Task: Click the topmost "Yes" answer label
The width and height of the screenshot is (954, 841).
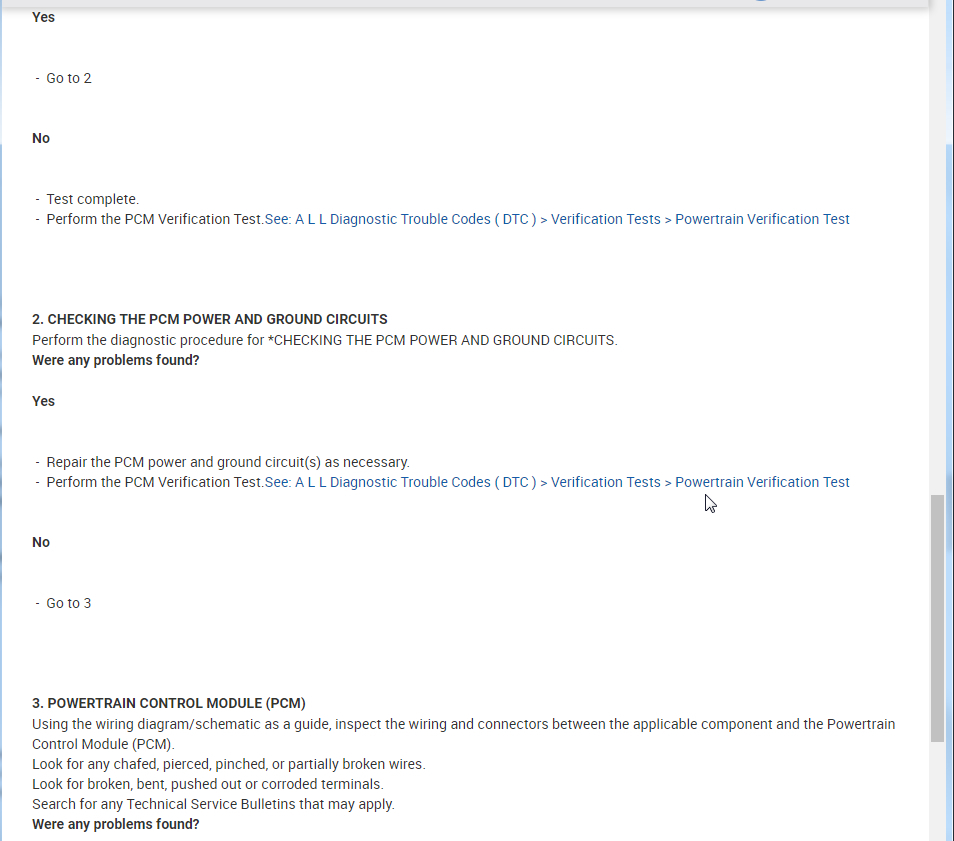Action: pos(43,17)
